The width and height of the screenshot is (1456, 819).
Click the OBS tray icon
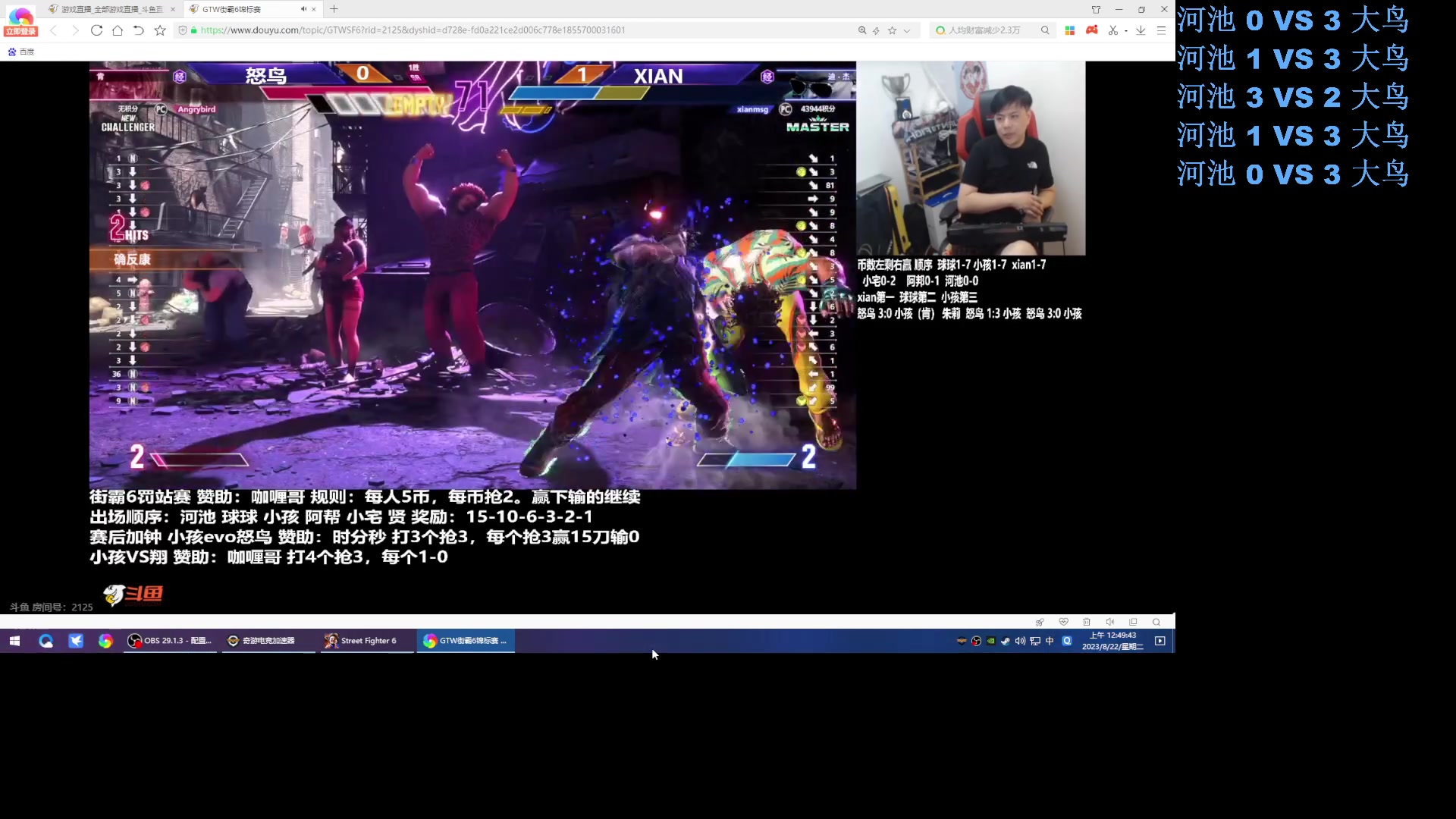976,641
